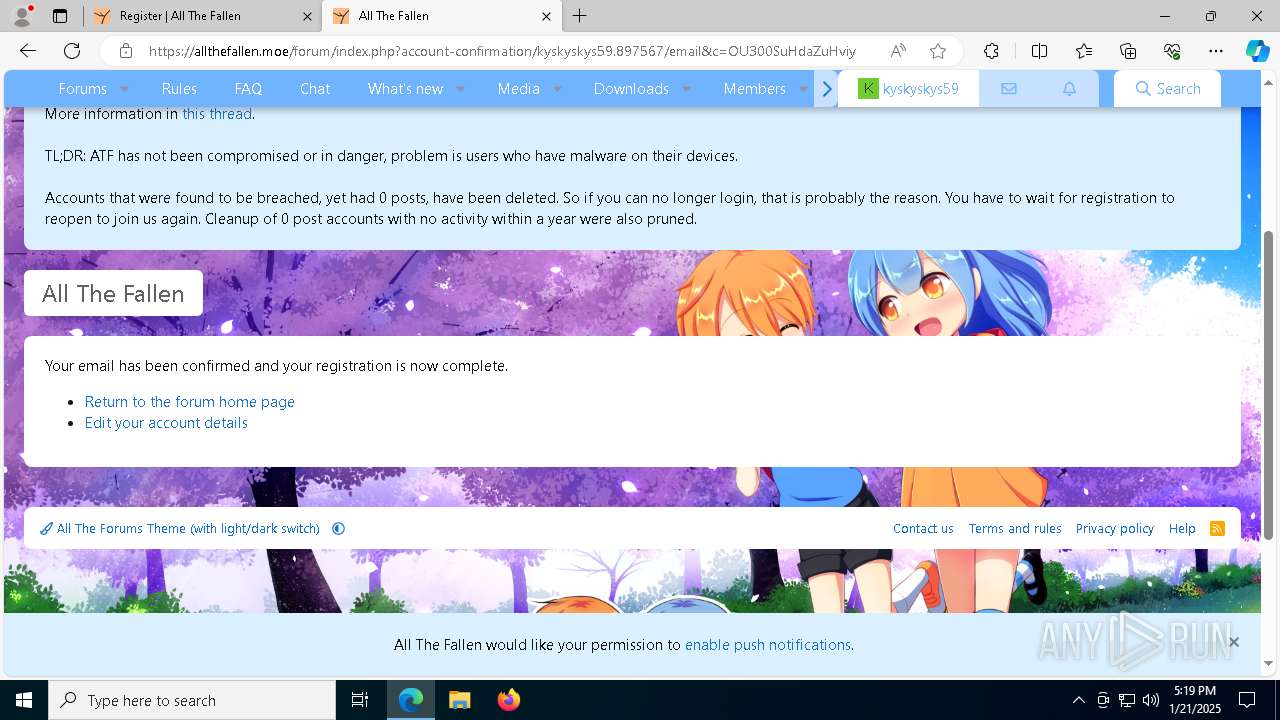Viewport: 1280px width, 720px height.
Task: Open Firefox from taskbar
Action: 508,700
